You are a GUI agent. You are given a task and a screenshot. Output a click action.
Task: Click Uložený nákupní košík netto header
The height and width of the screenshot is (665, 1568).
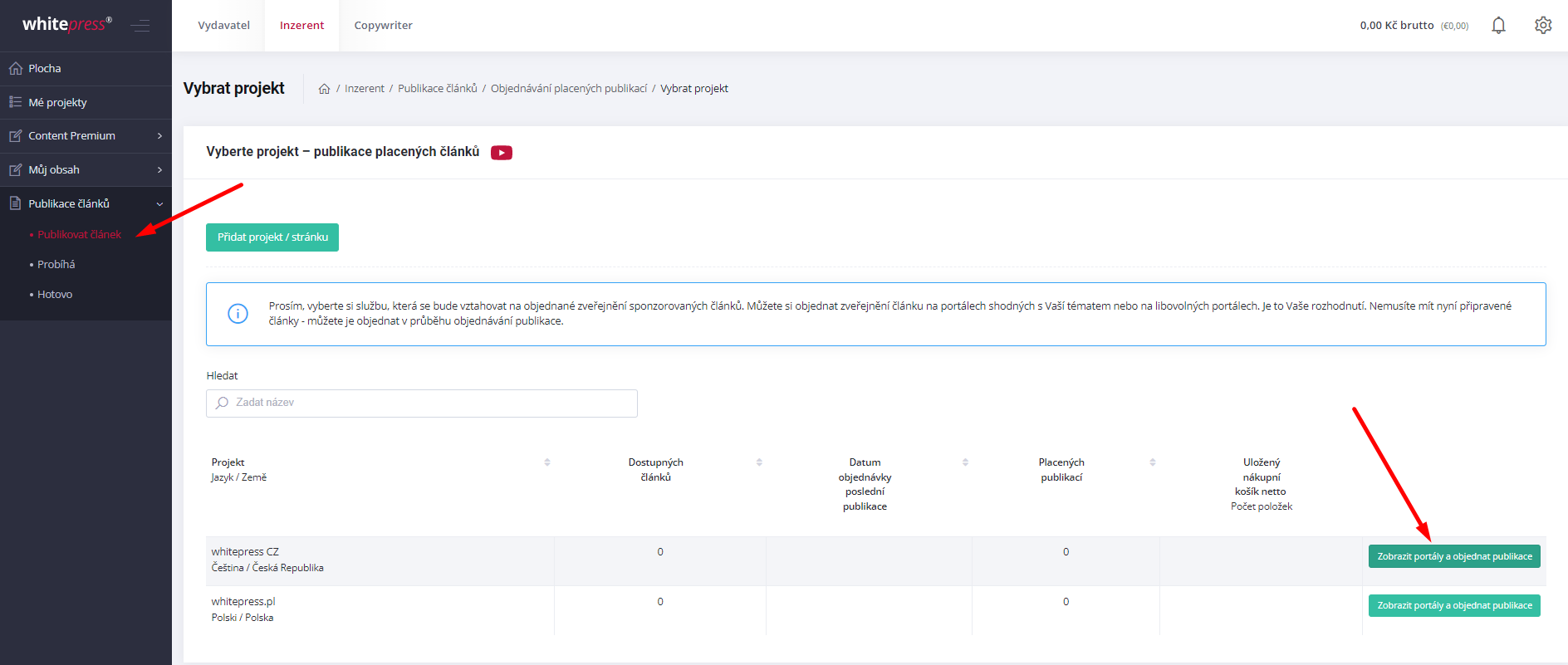[1262, 477]
